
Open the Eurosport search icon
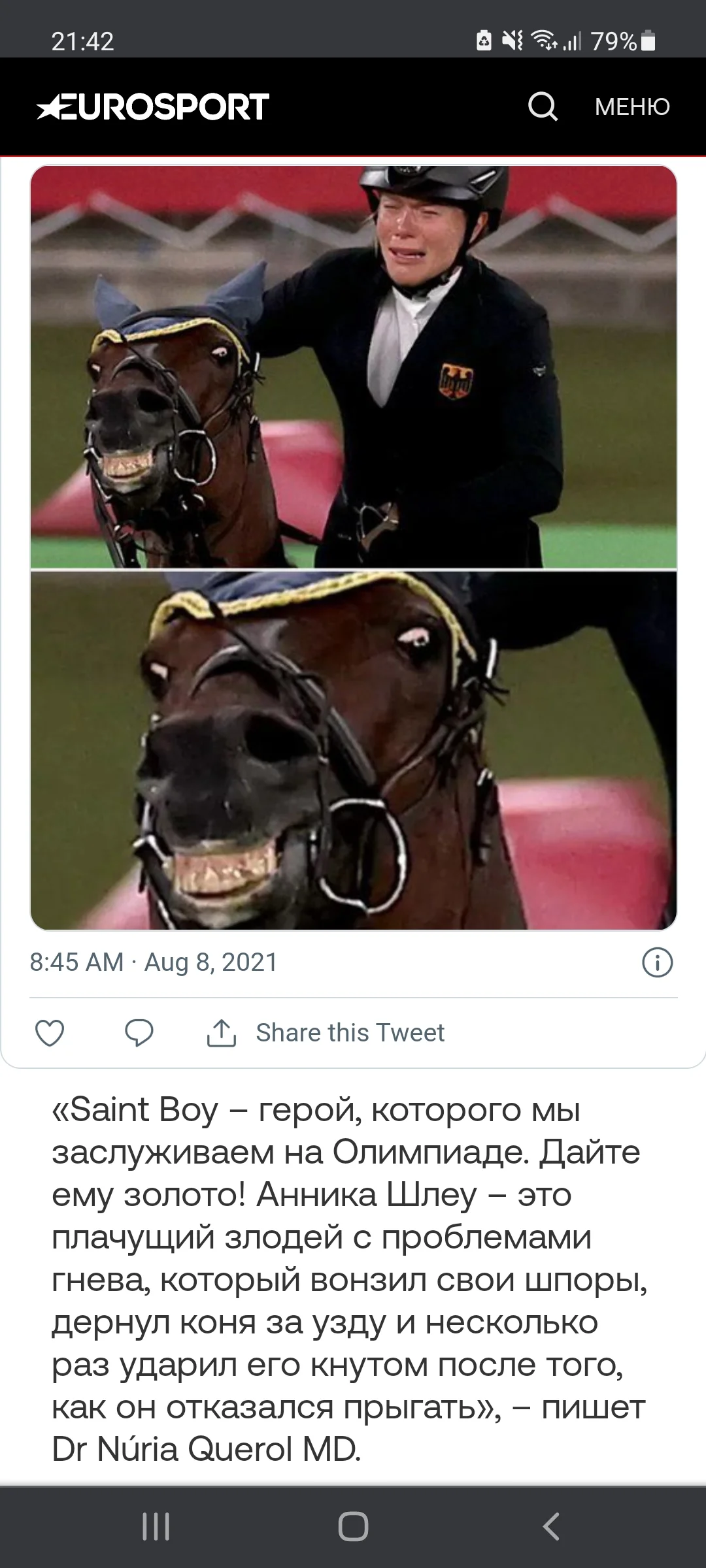click(x=543, y=106)
